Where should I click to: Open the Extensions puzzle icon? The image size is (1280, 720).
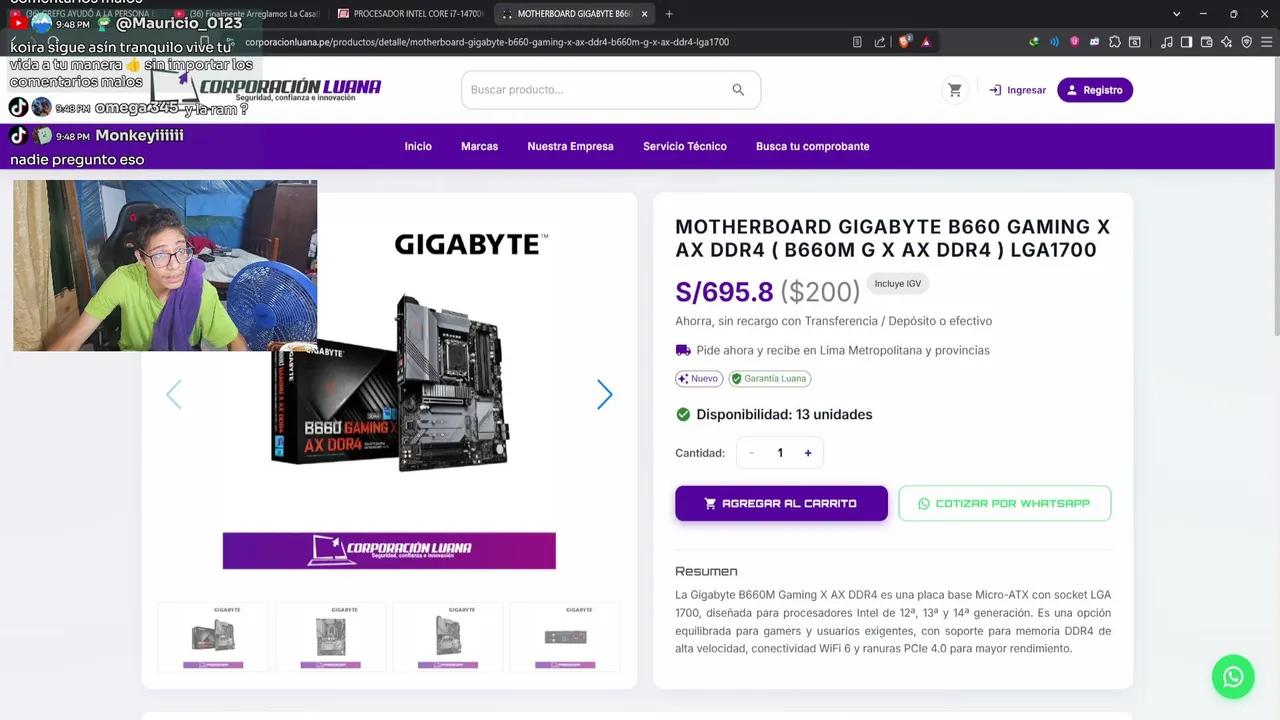1114,42
